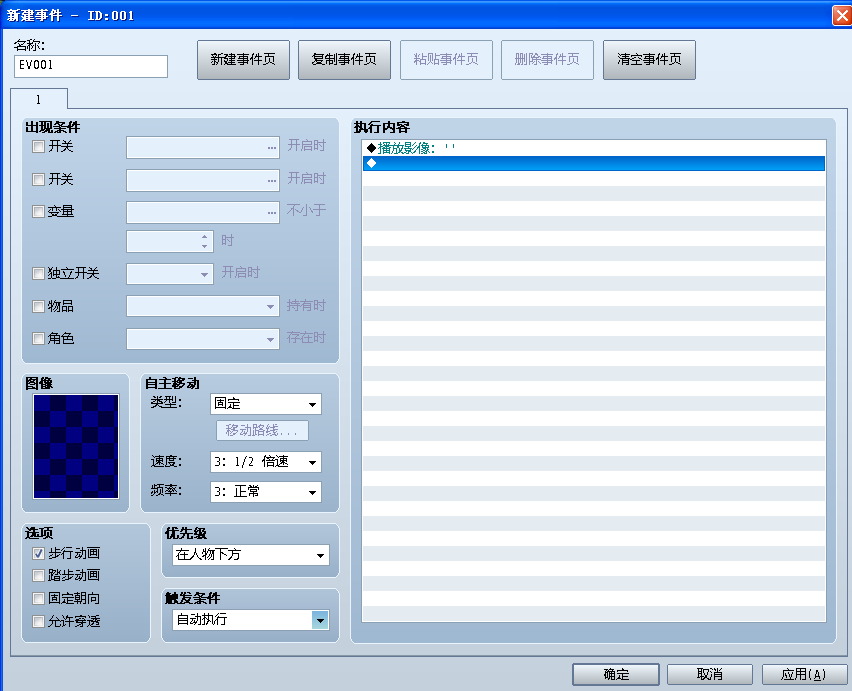Open the 类型 dropdown showing 固定
Image resolution: width=852 pixels, height=691 pixels.
tap(266, 404)
